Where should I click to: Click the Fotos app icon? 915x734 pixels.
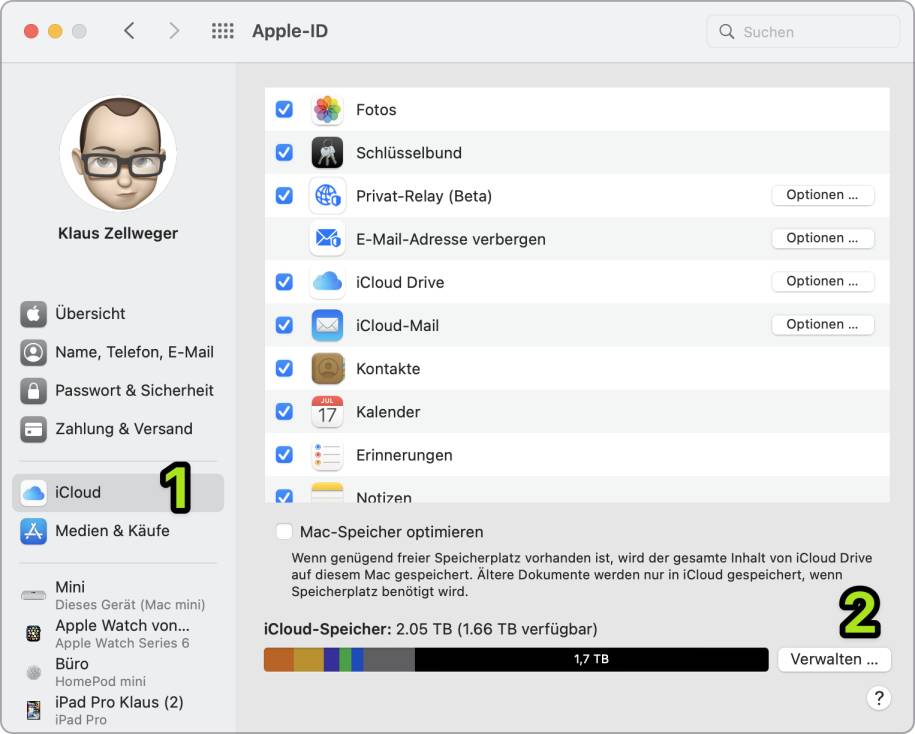(327, 110)
